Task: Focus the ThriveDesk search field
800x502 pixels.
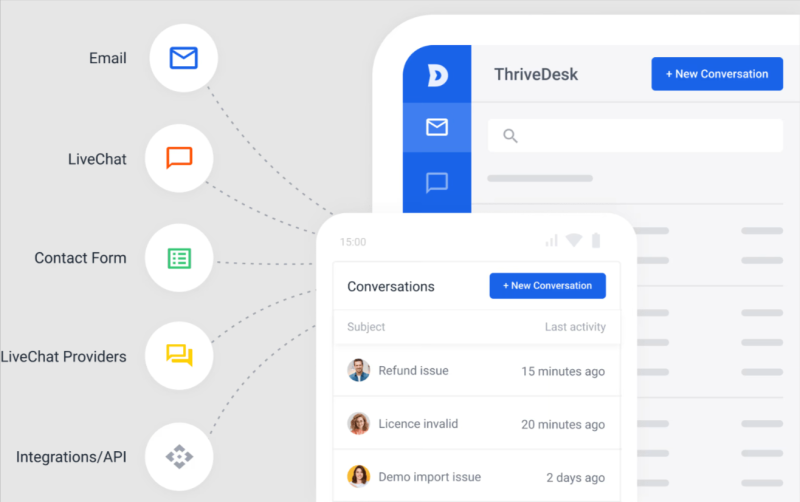Action: tap(635, 136)
